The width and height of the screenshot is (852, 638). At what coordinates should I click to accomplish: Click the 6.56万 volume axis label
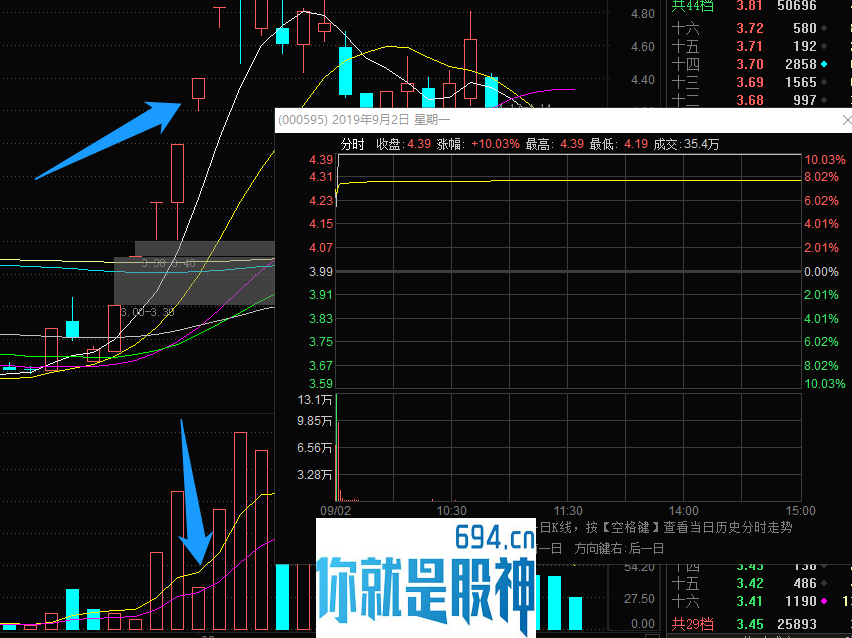tap(315, 448)
